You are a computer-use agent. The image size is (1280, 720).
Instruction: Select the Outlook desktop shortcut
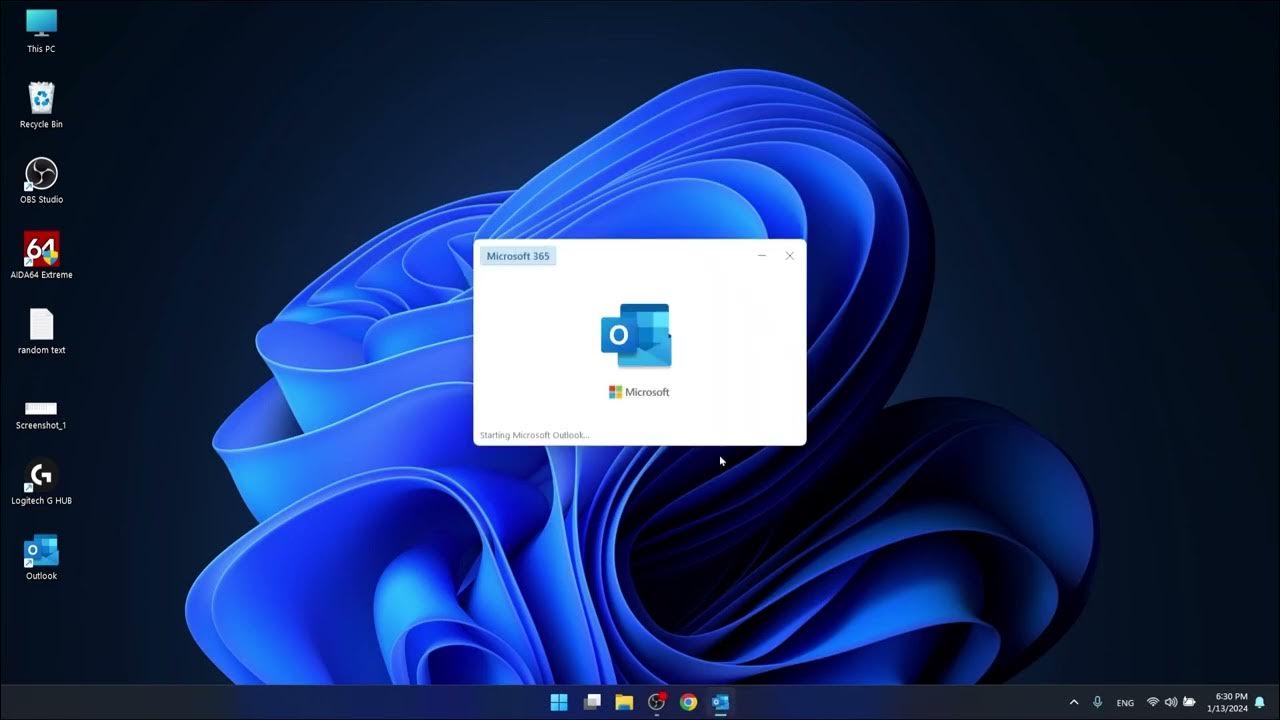pyautogui.click(x=41, y=558)
